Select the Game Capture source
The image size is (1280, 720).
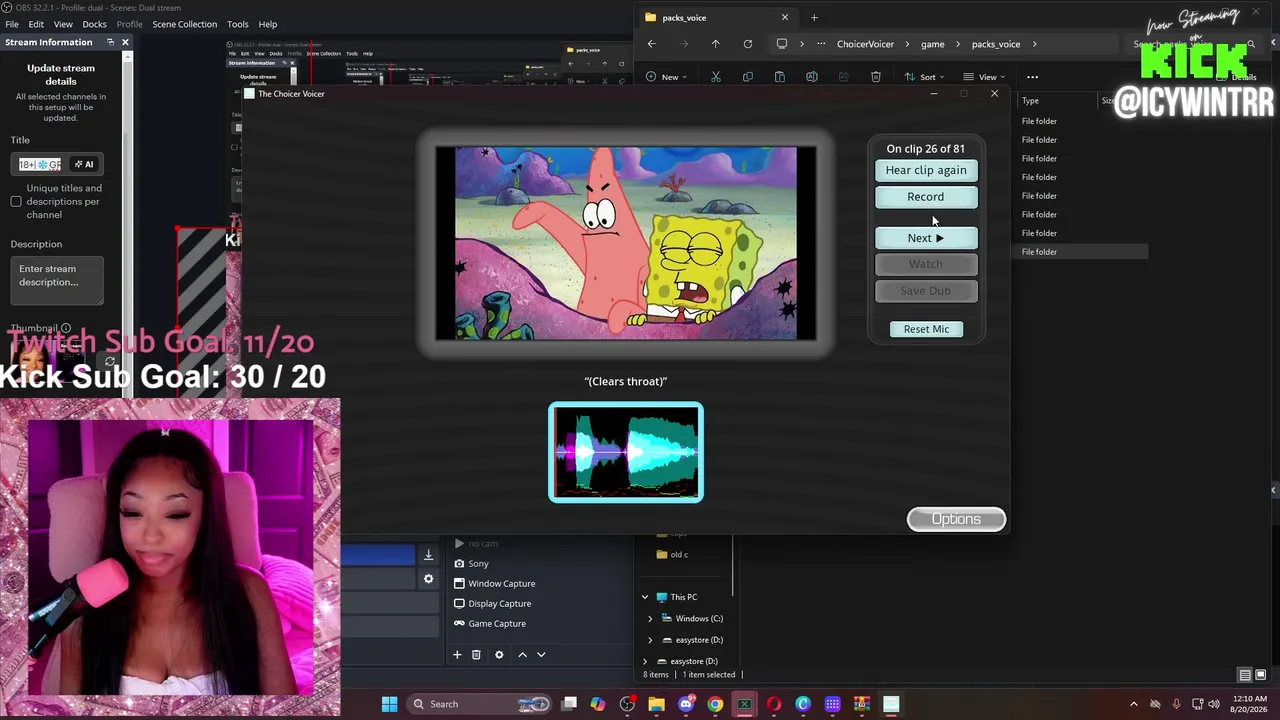(x=497, y=623)
